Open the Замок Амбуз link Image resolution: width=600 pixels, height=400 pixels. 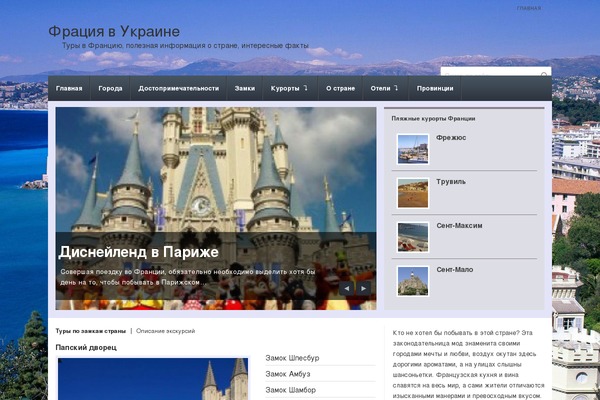[288, 374]
